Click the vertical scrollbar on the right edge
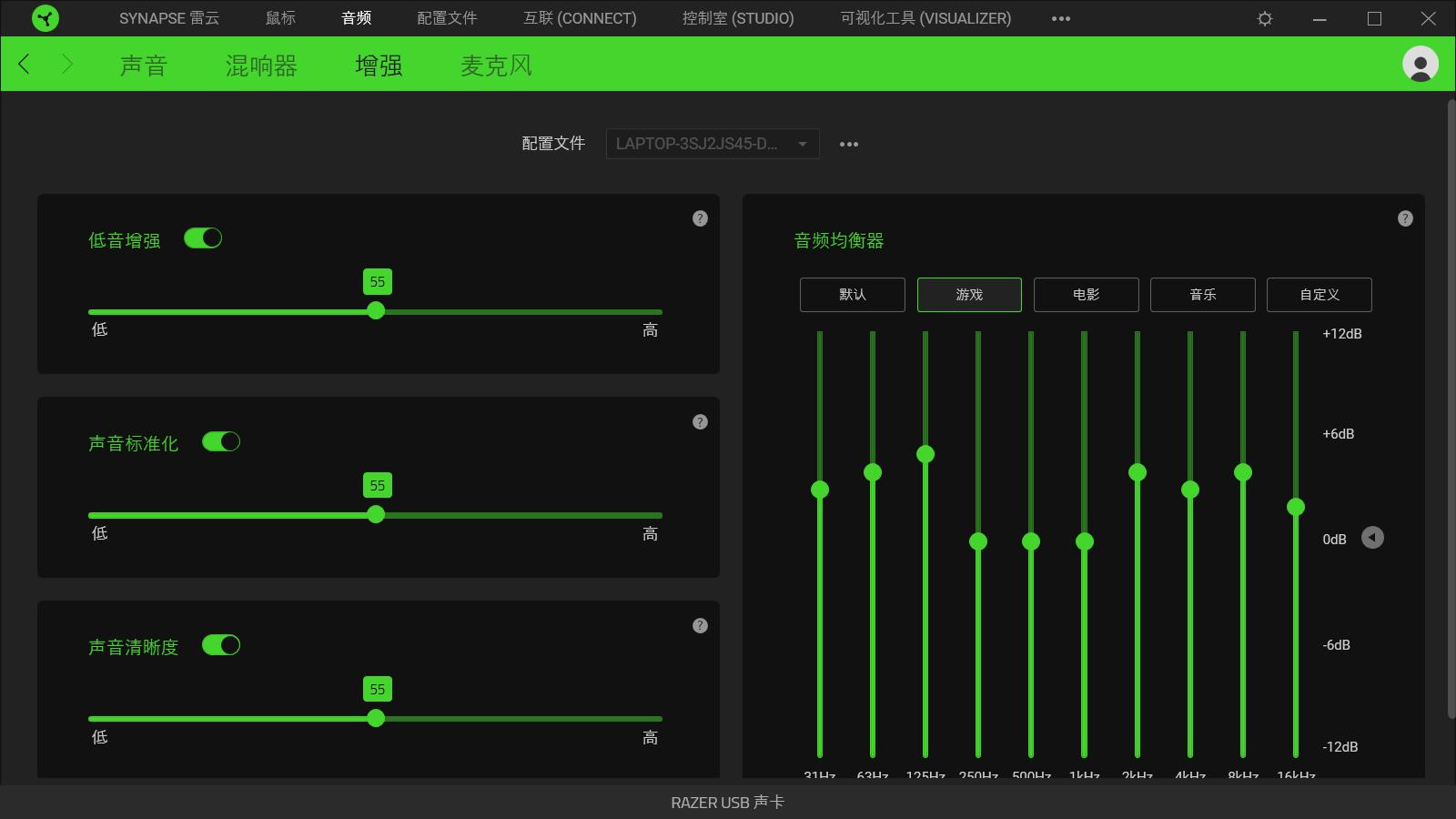 tap(1451, 409)
